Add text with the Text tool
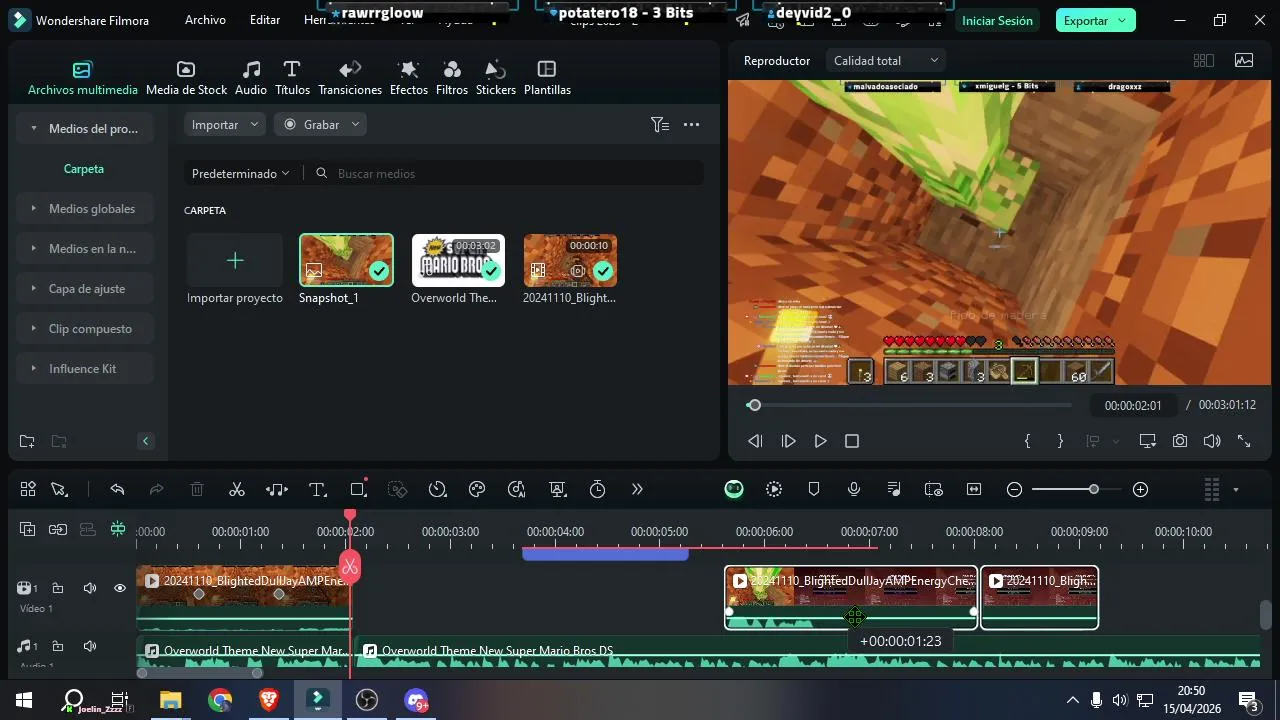Screen dimensions: 1280x720 (x=318, y=489)
